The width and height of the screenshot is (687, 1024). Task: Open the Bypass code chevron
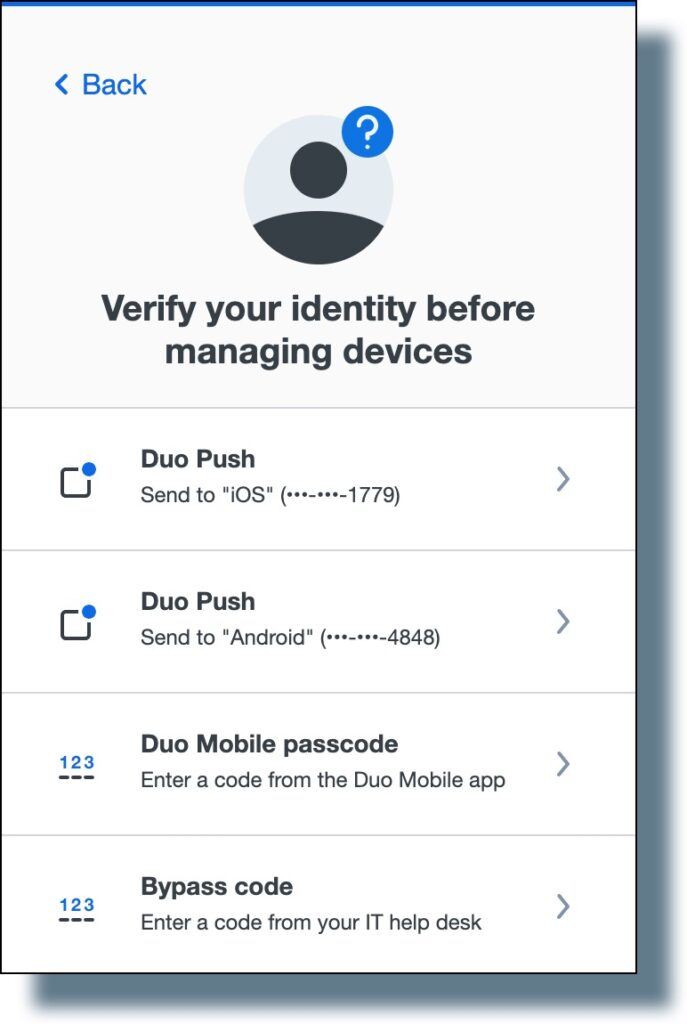tap(562, 907)
